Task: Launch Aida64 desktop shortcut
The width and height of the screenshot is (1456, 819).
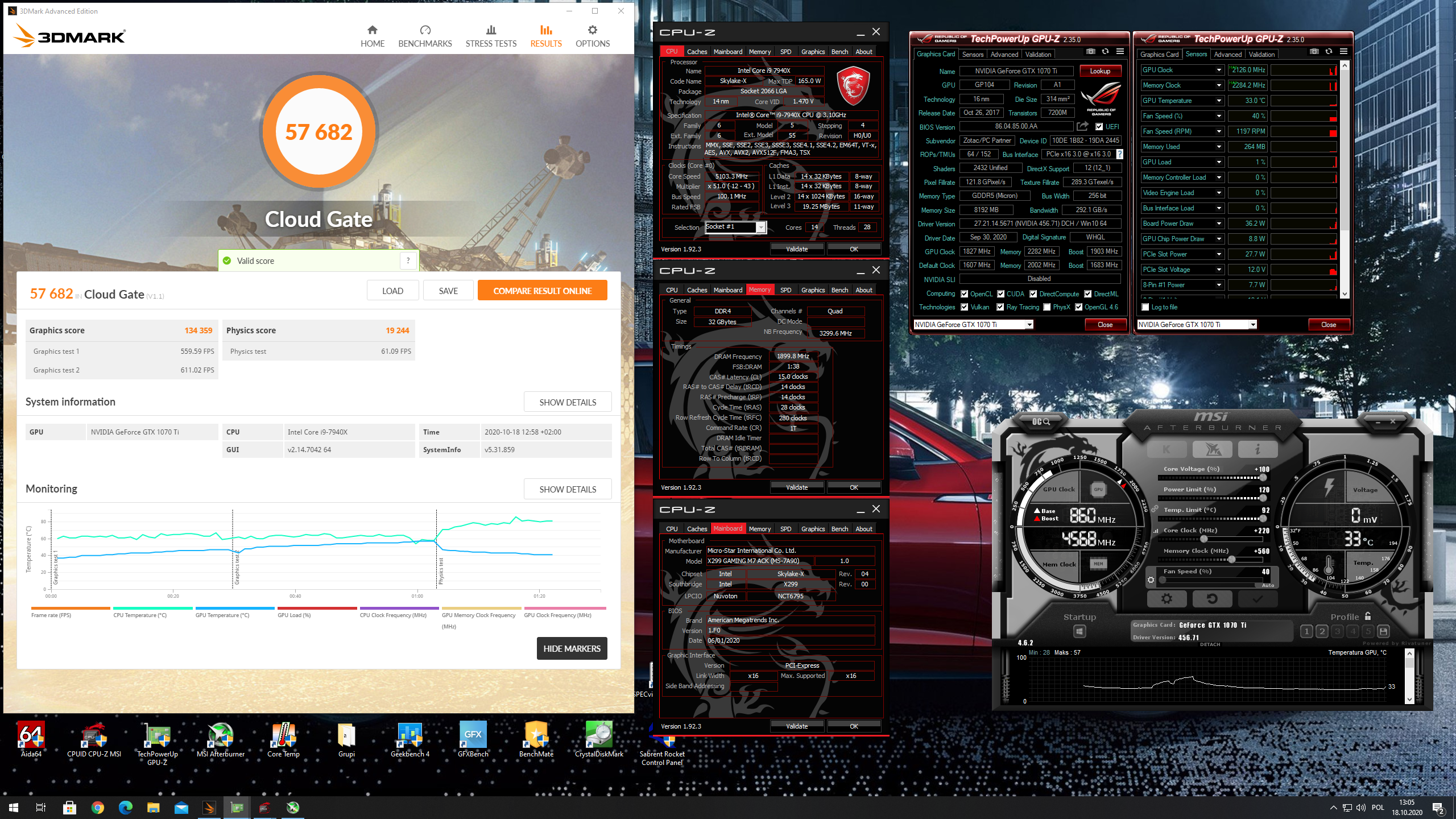Action: coord(31,740)
